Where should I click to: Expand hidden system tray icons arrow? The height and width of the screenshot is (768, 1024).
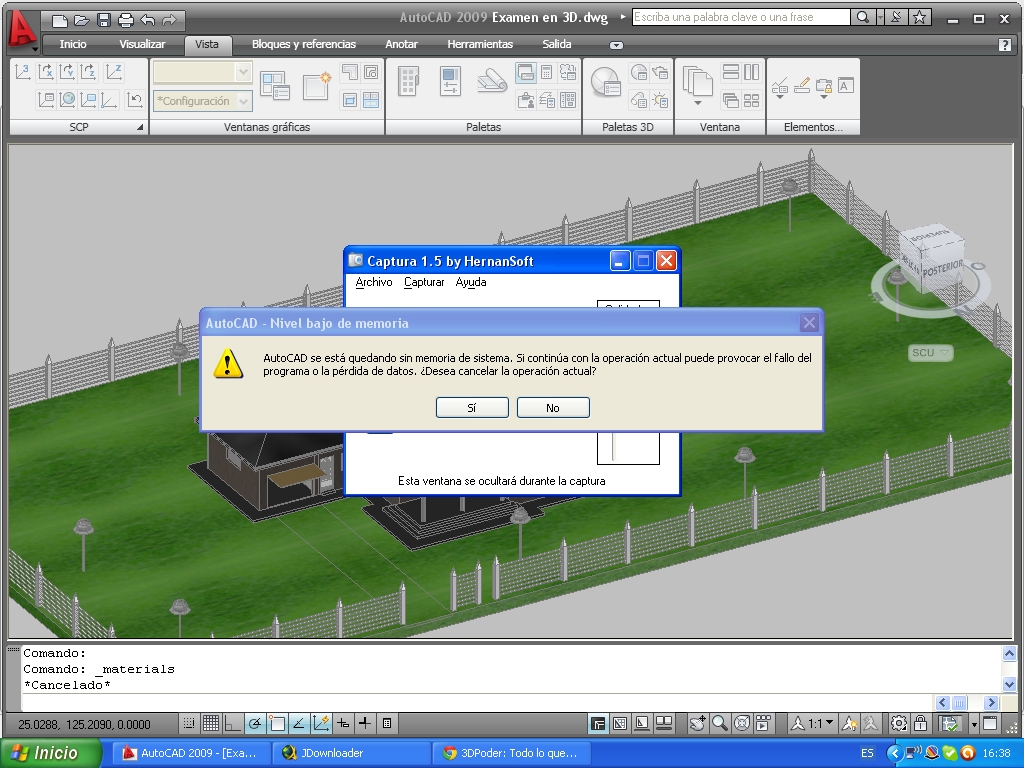[x=893, y=754]
